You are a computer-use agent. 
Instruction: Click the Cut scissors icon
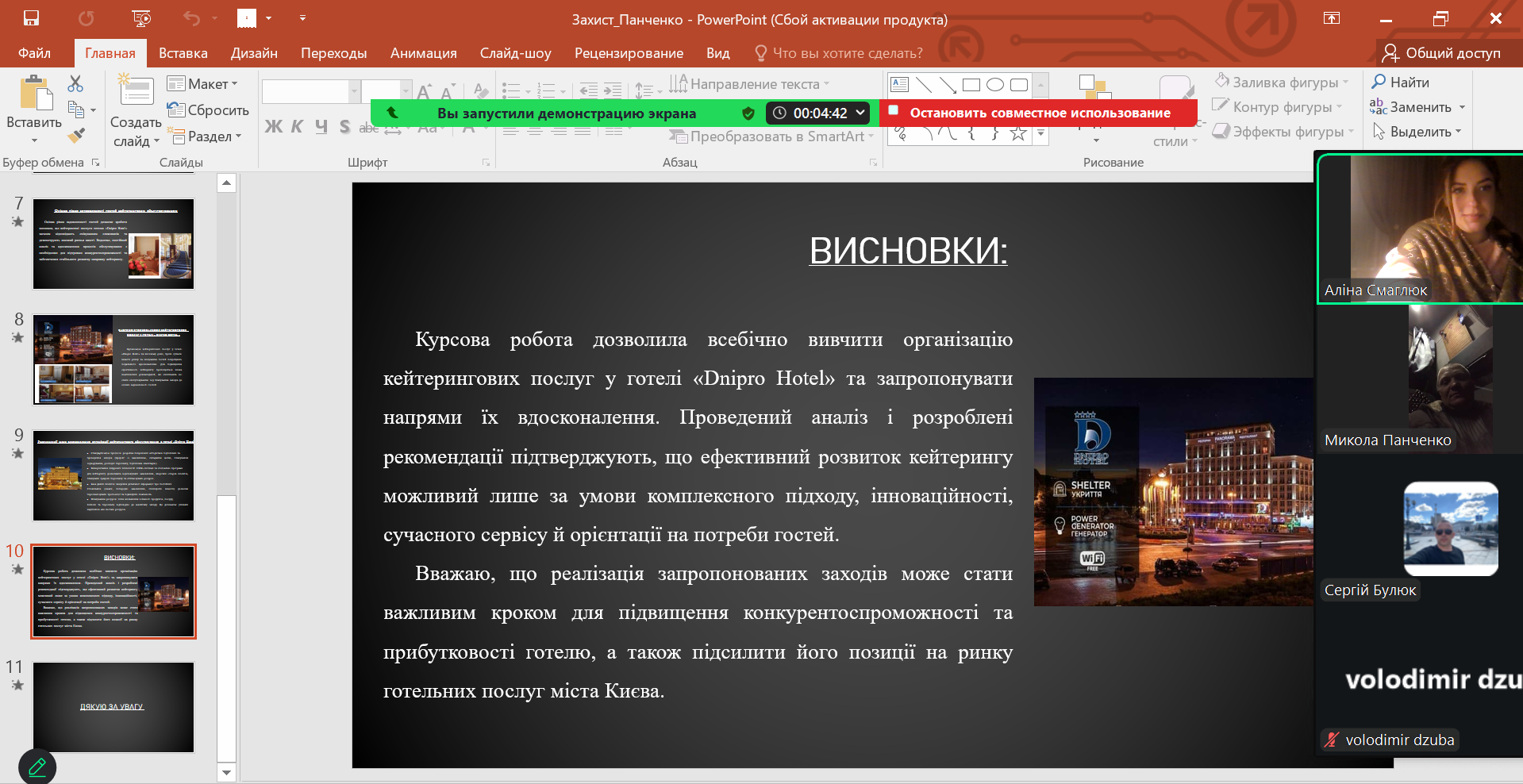75,83
